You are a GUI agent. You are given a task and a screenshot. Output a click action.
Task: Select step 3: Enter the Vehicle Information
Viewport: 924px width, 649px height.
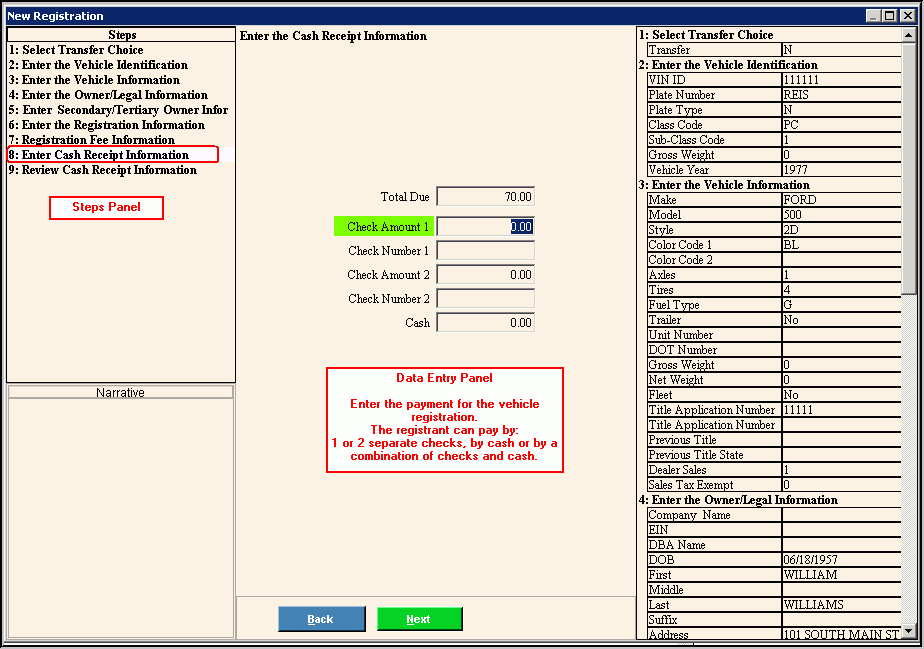coord(94,80)
